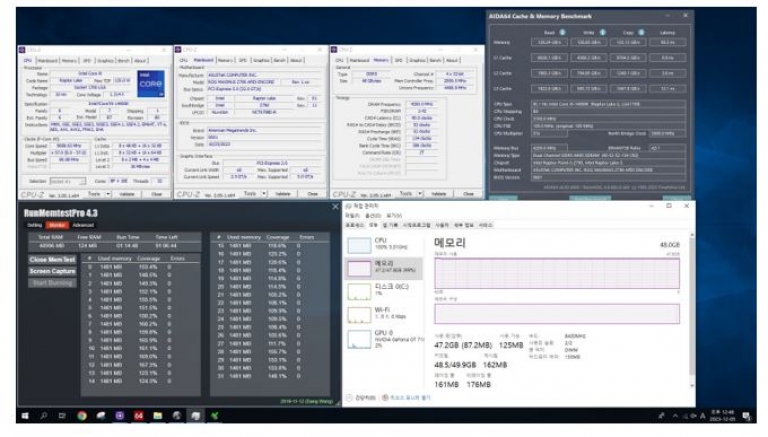Click "48.5/49.9GB" committed value
Viewport: 768px width, 437px height.
coord(455,364)
